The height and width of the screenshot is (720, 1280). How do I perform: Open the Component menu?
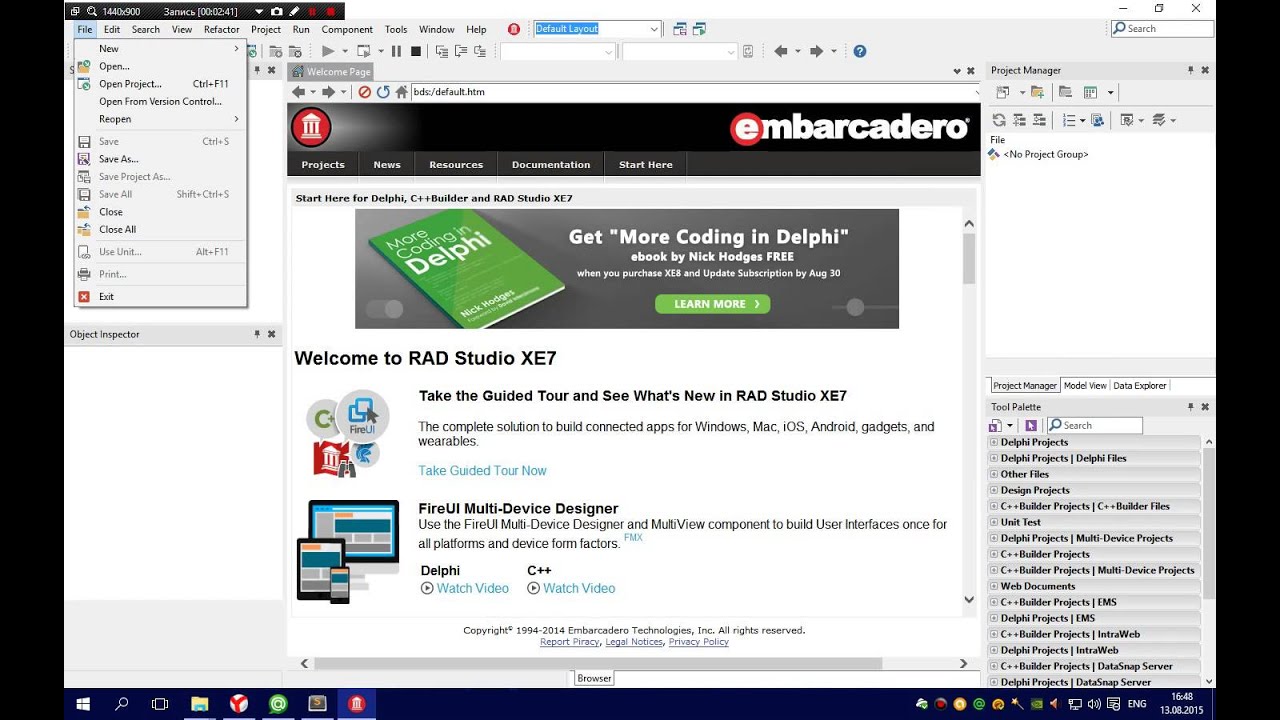click(347, 29)
